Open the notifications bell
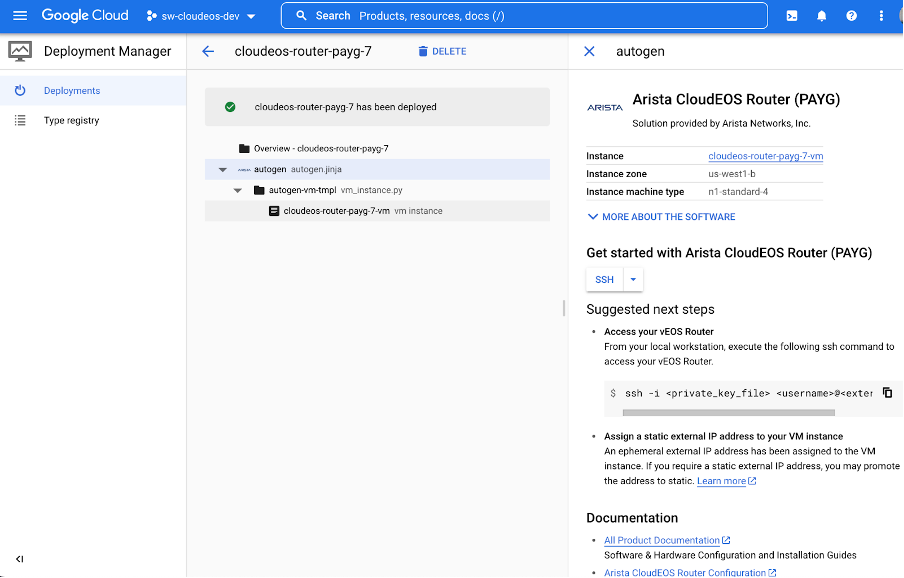904x578 pixels. 822,16
